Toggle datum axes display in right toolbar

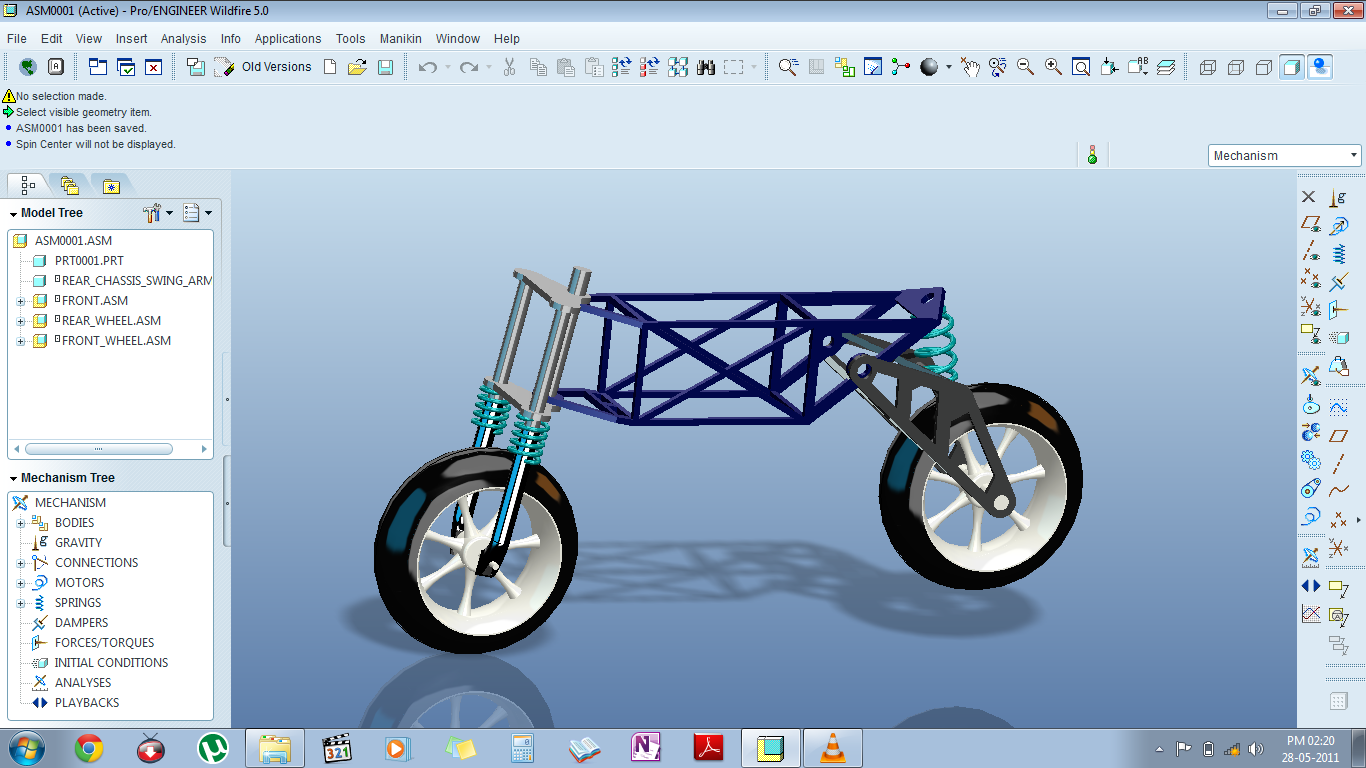tap(1310, 253)
